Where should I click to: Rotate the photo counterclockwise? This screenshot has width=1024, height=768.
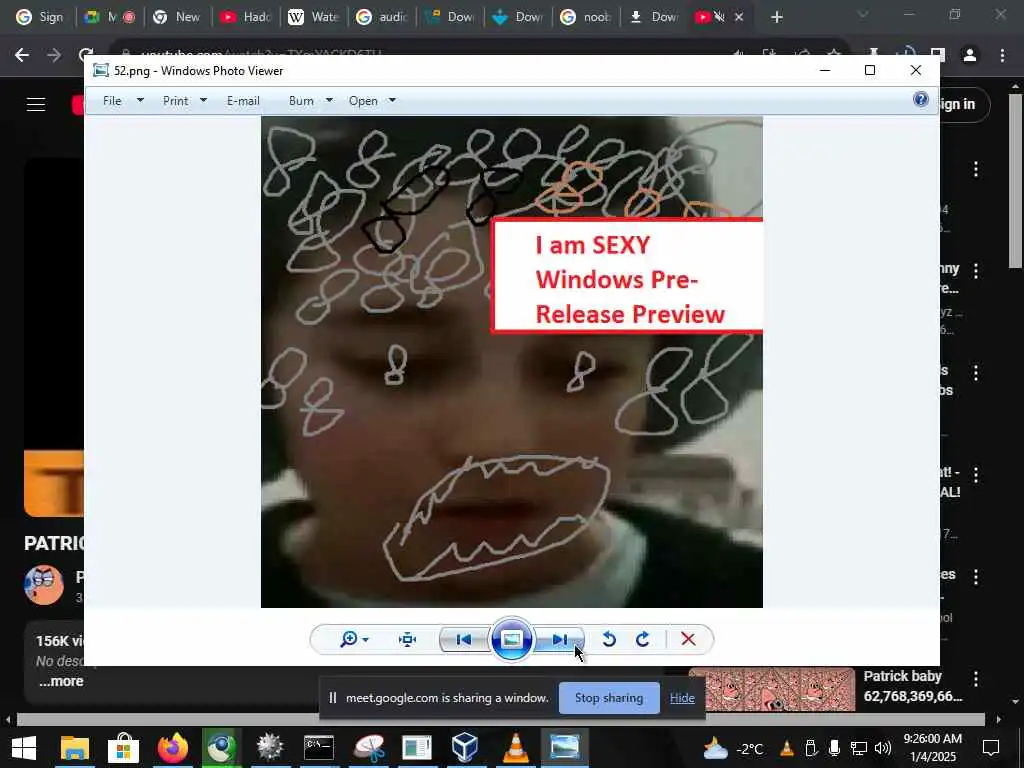pos(609,639)
